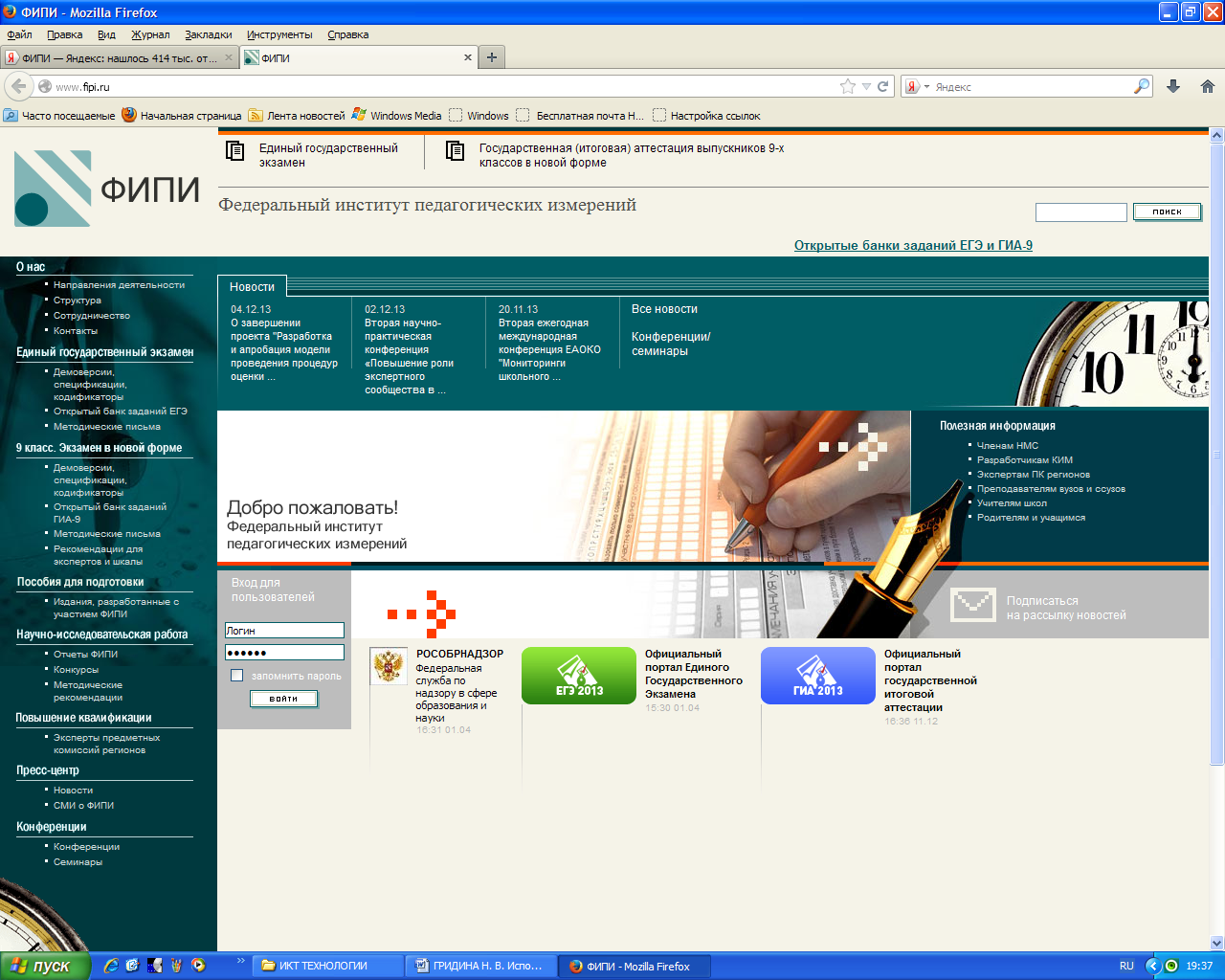This screenshot has width=1225, height=980.
Task: Open the Яндекс search engine dropdown
Action: [926, 87]
